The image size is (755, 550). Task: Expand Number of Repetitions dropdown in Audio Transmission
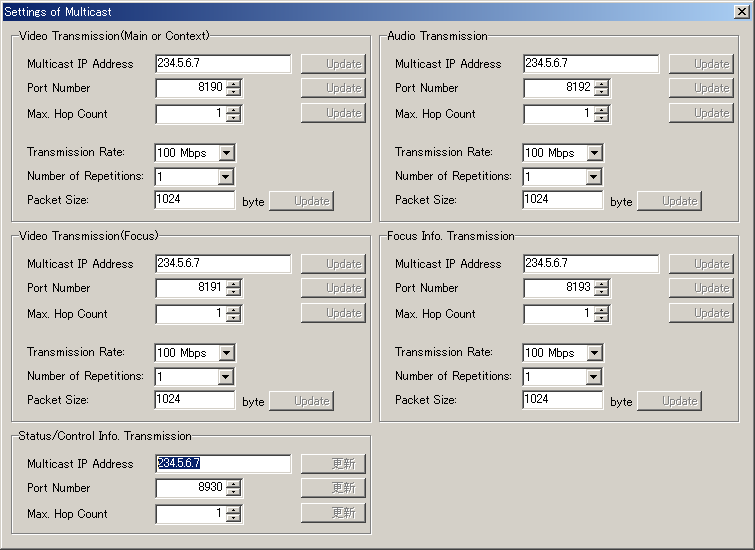594,177
